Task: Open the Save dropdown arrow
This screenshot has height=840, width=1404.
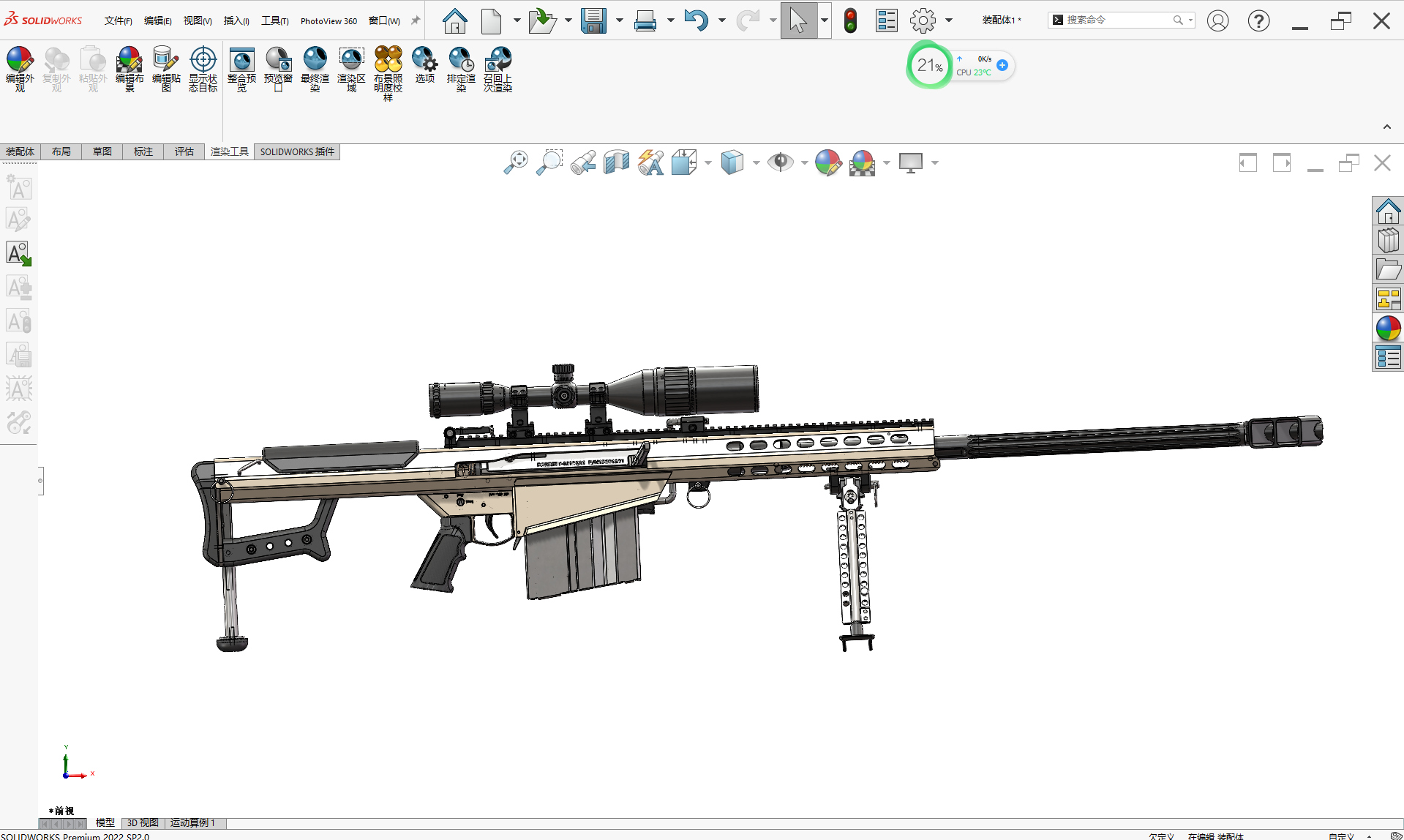Action: click(620, 20)
